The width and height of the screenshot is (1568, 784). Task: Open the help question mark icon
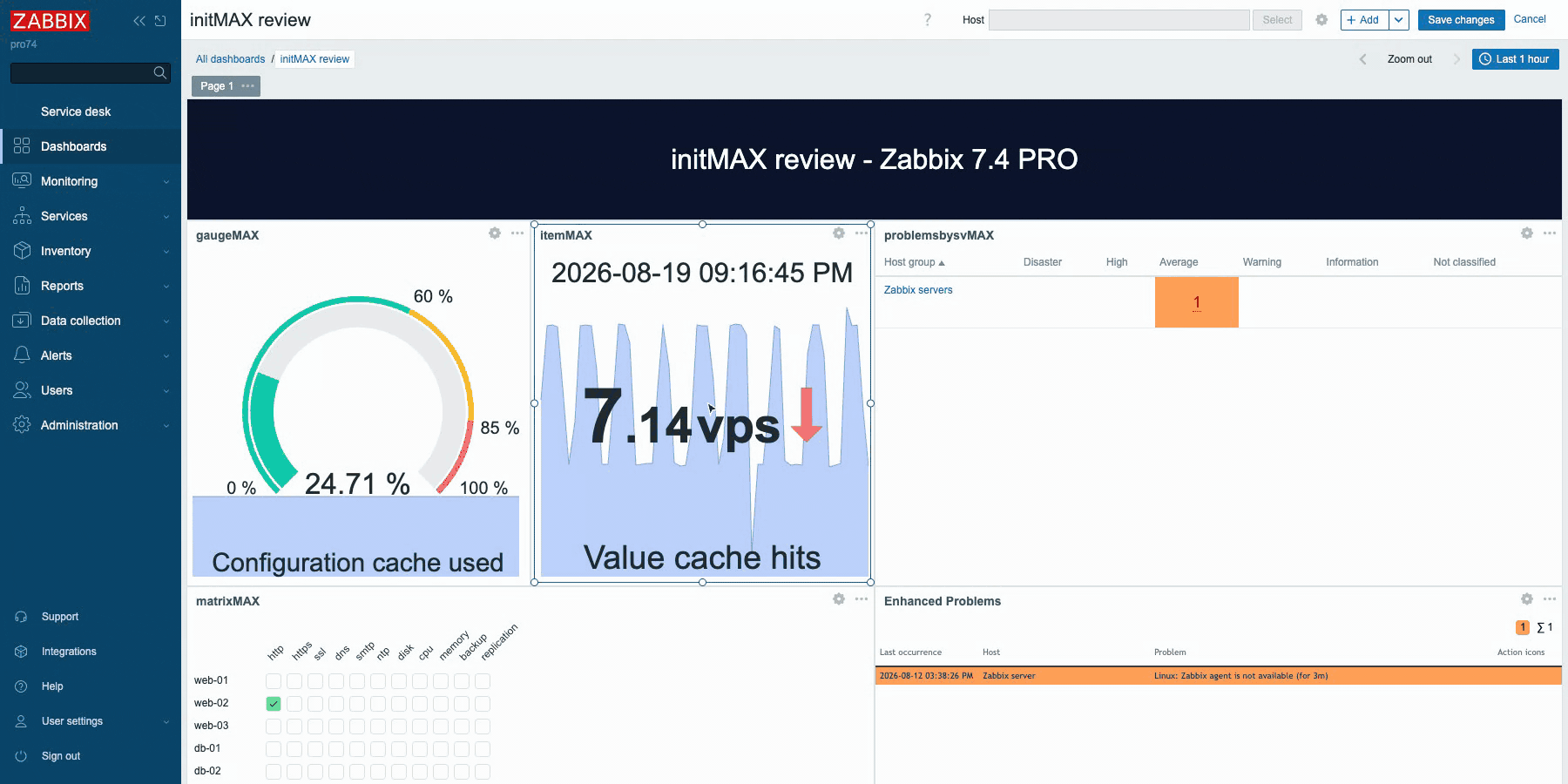pyautogui.click(x=928, y=20)
